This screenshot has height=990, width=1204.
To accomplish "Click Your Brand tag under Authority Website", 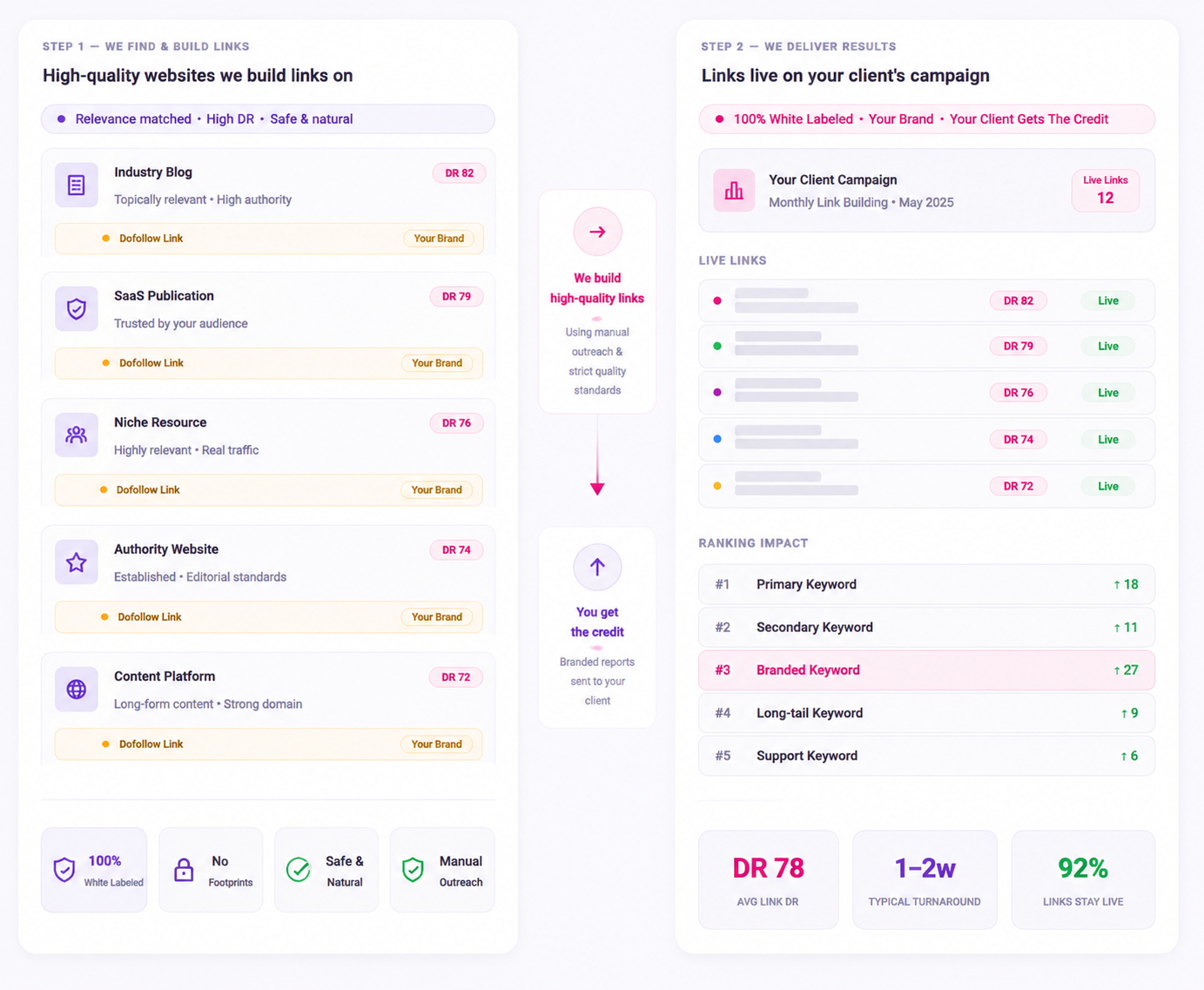I will [437, 617].
